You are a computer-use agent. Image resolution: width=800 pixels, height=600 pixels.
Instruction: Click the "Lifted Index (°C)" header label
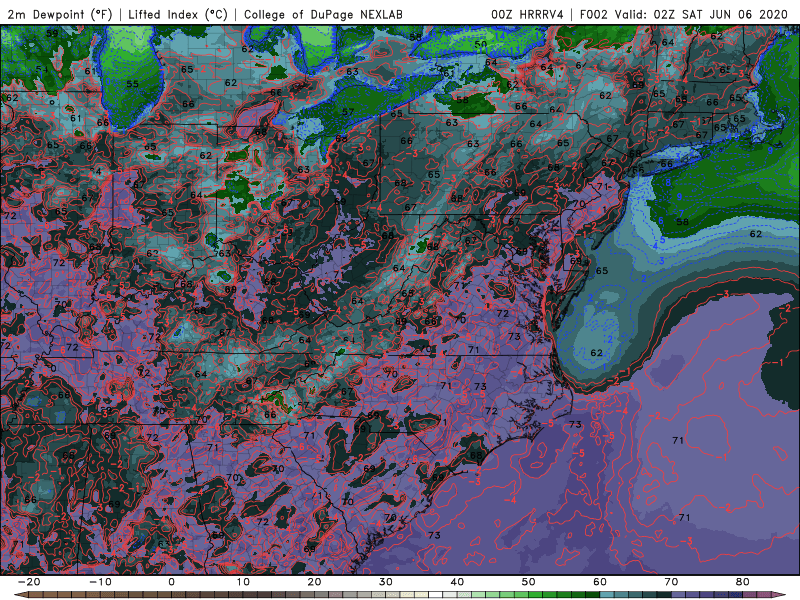coord(178,15)
